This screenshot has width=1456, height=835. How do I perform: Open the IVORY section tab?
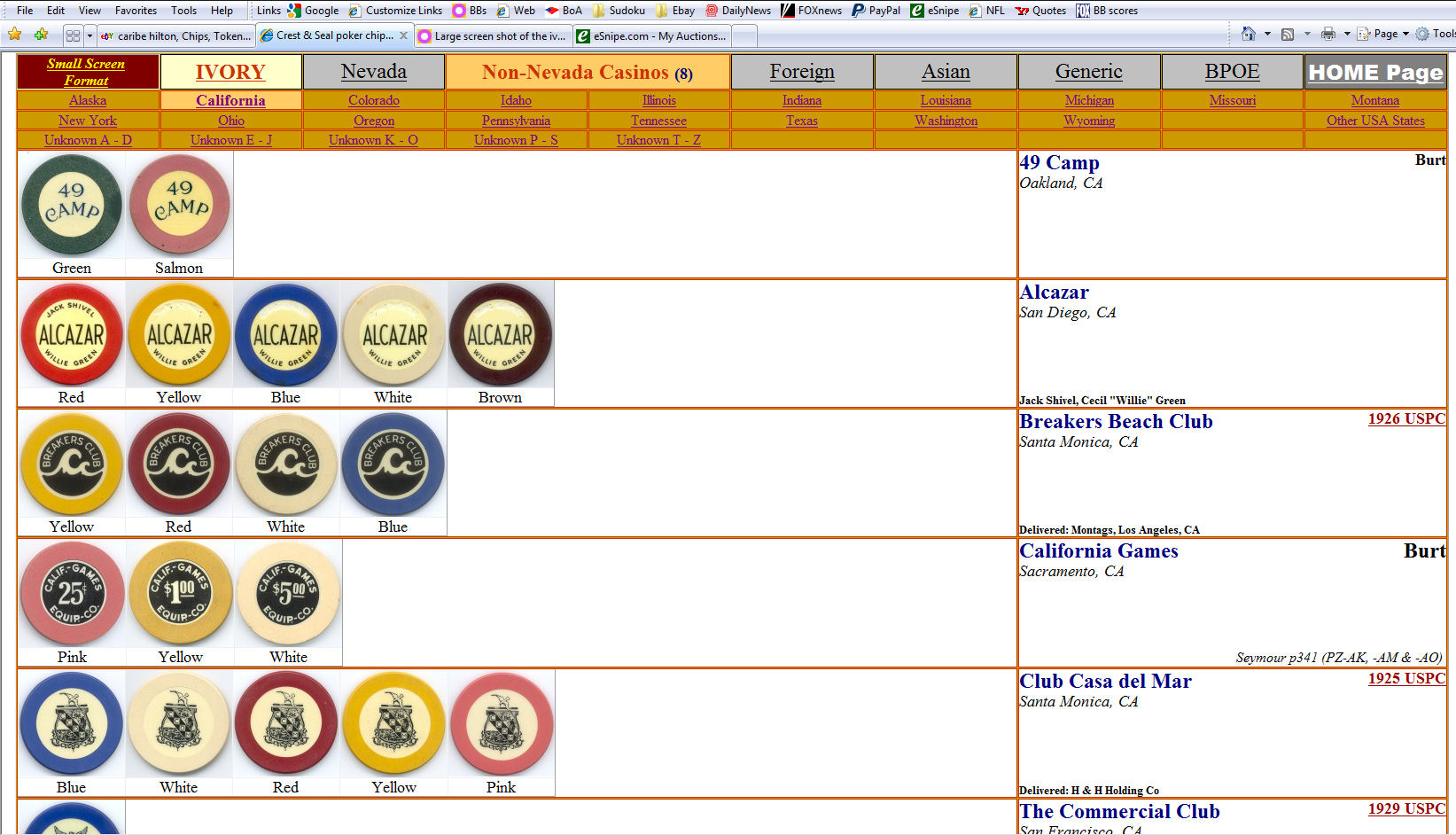(x=230, y=72)
